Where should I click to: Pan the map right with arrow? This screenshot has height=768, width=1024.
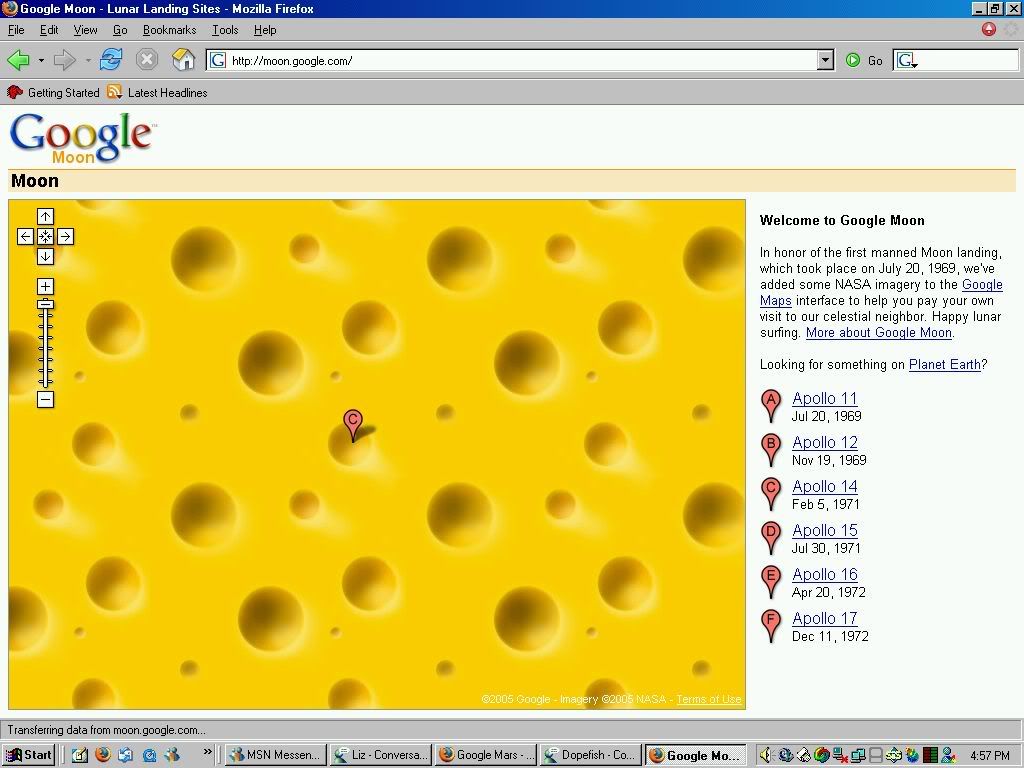click(65, 236)
